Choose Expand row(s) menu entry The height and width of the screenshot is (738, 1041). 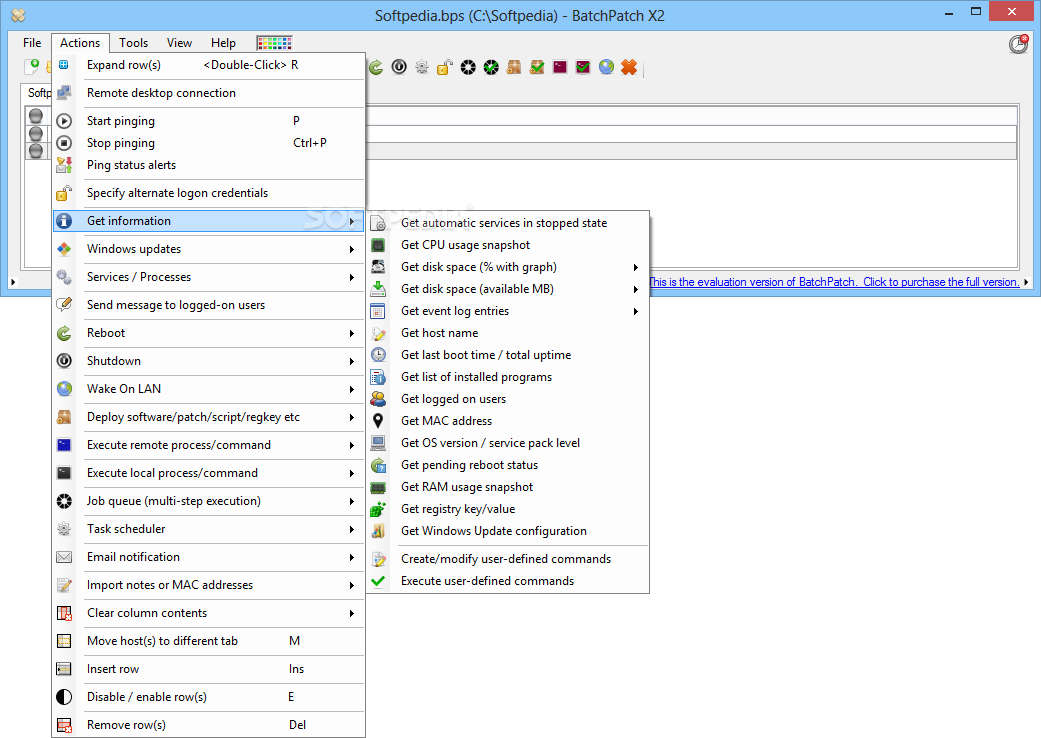point(208,65)
